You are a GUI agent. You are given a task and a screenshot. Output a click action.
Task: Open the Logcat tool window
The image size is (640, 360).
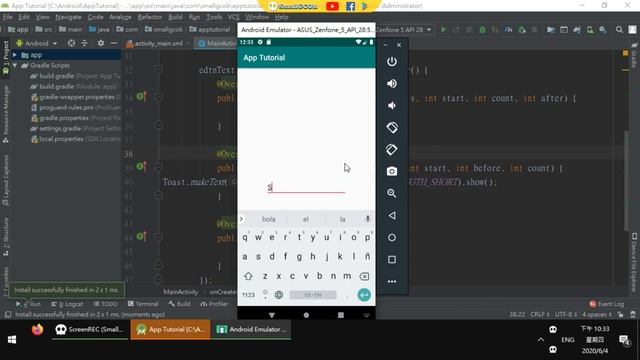[67, 304]
